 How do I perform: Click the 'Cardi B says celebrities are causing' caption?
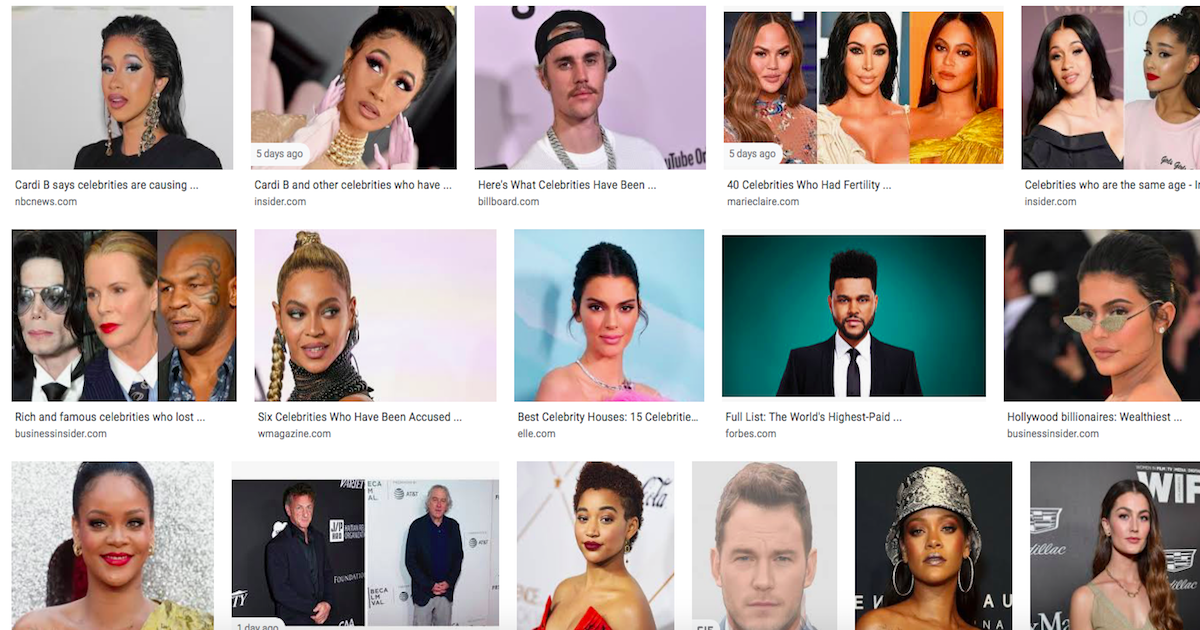point(107,185)
